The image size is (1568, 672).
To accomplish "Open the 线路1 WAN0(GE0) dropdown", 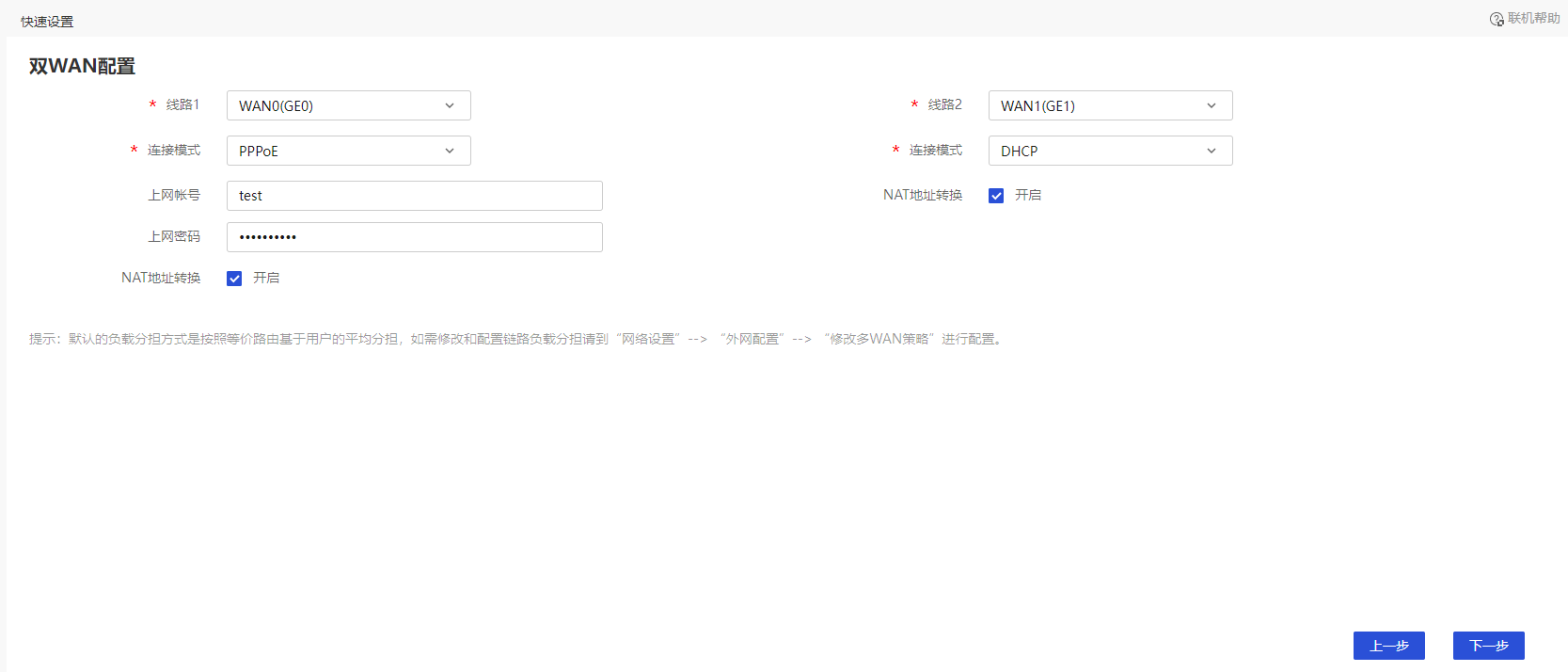I will tap(348, 105).
